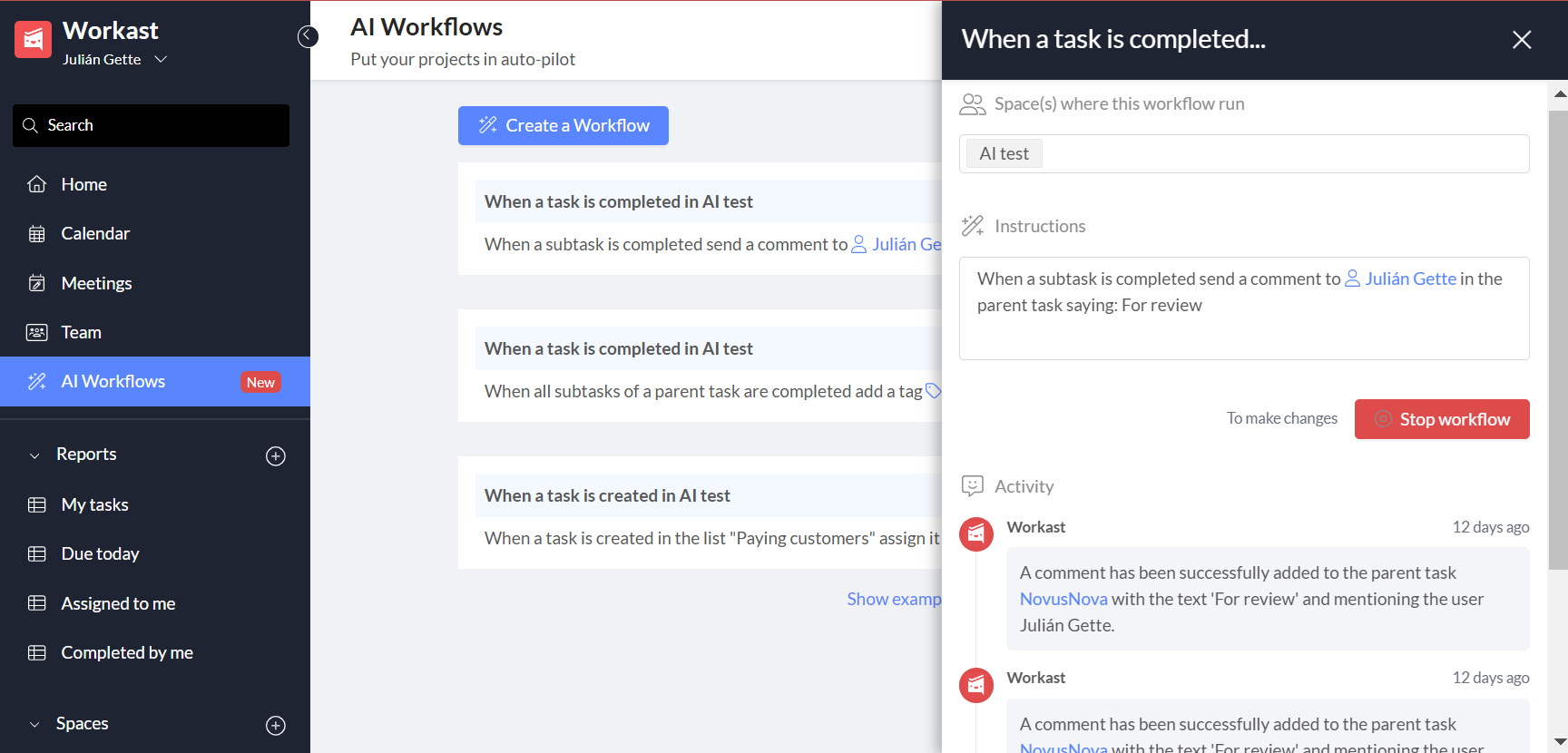1568x753 pixels.
Task: Click the scrollbar up arrow in panel
Action: pyautogui.click(x=1560, y=93)
